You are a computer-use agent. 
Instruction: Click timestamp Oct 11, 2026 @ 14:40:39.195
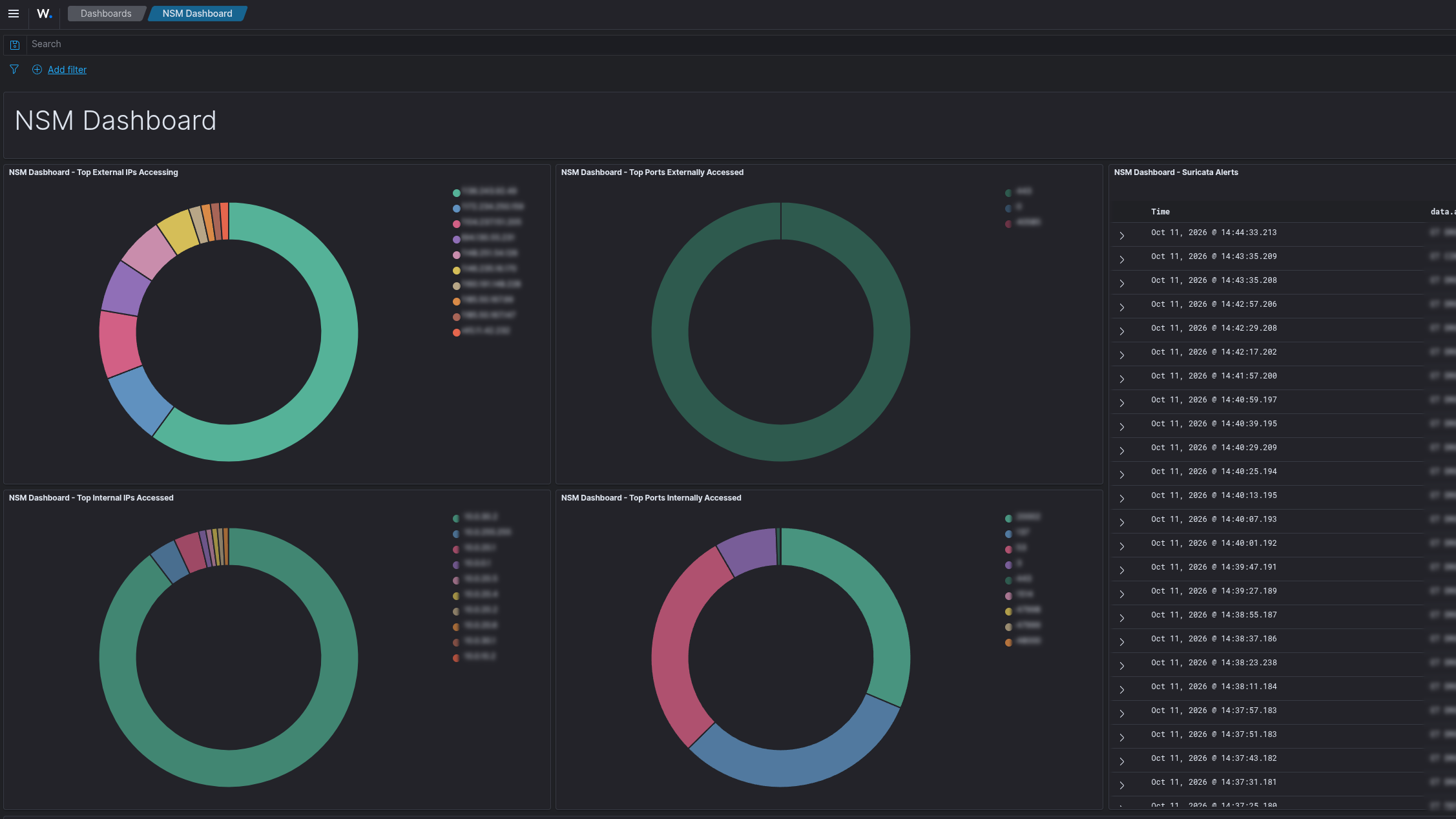pyautogui.click(x=1214, y=424)
